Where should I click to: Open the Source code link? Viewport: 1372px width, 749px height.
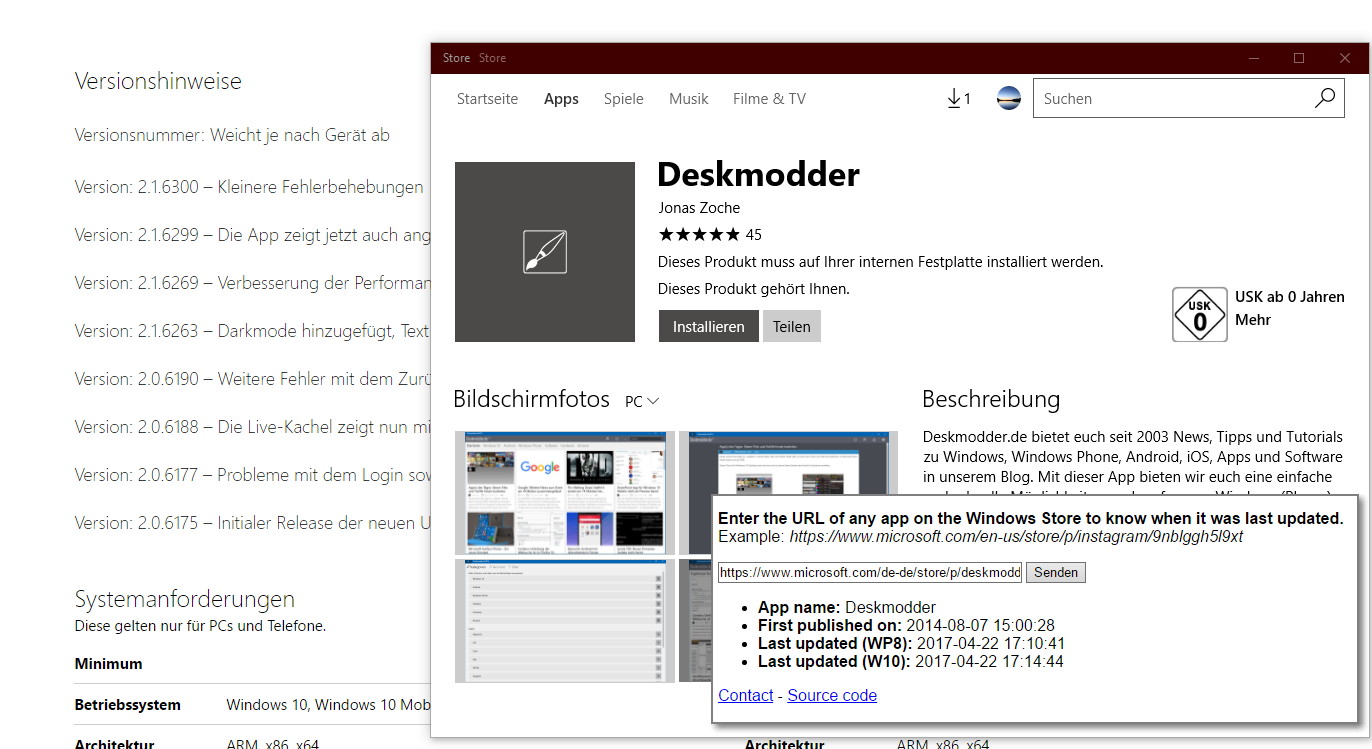(832, 695)
